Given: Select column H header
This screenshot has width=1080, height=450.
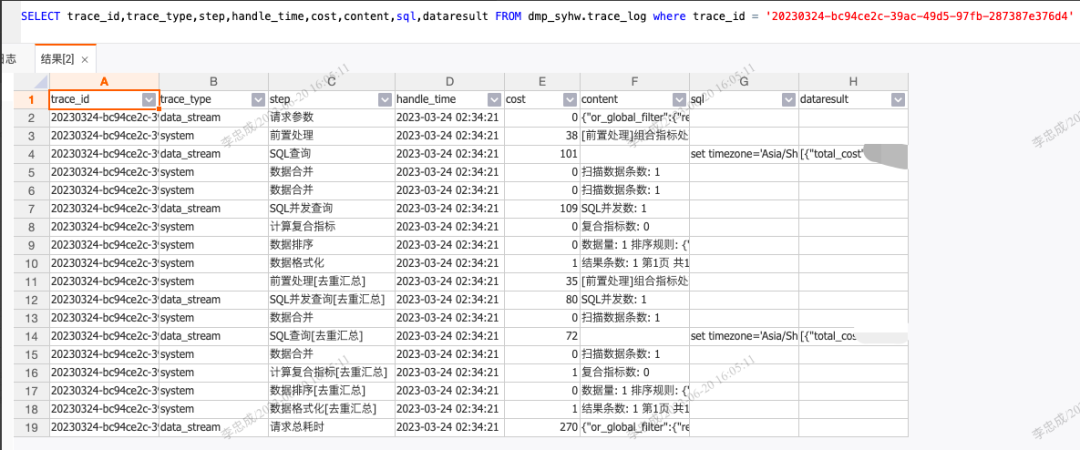Looking at the screenshot, I should click(853, 81).
